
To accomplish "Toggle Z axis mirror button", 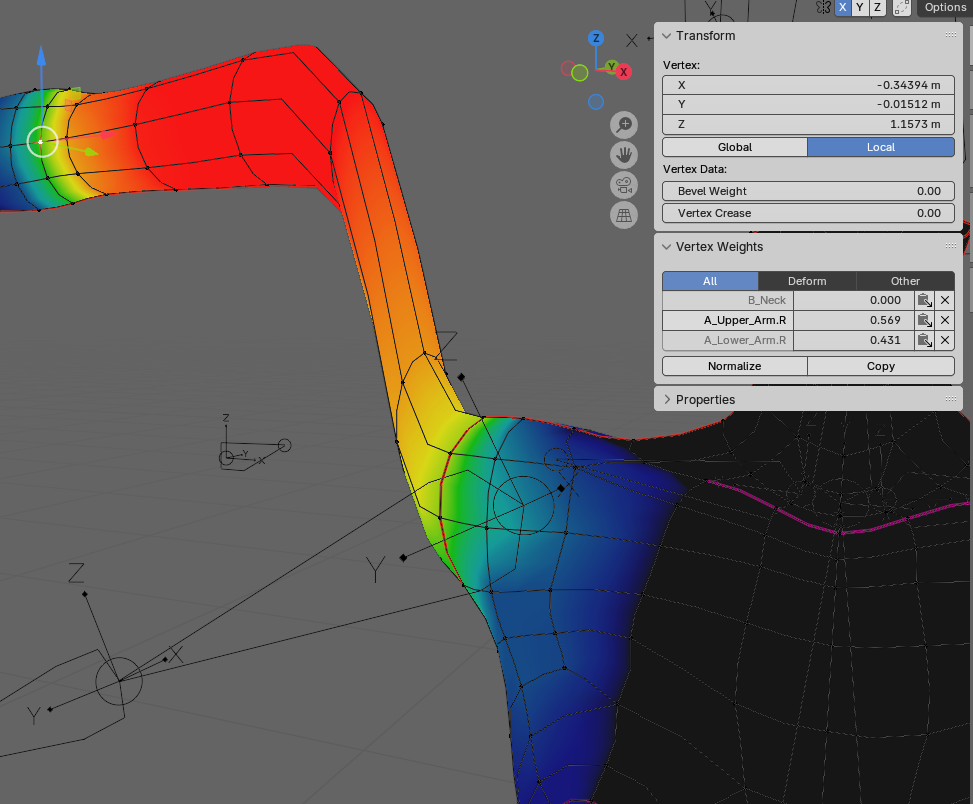I will (877, 7).
